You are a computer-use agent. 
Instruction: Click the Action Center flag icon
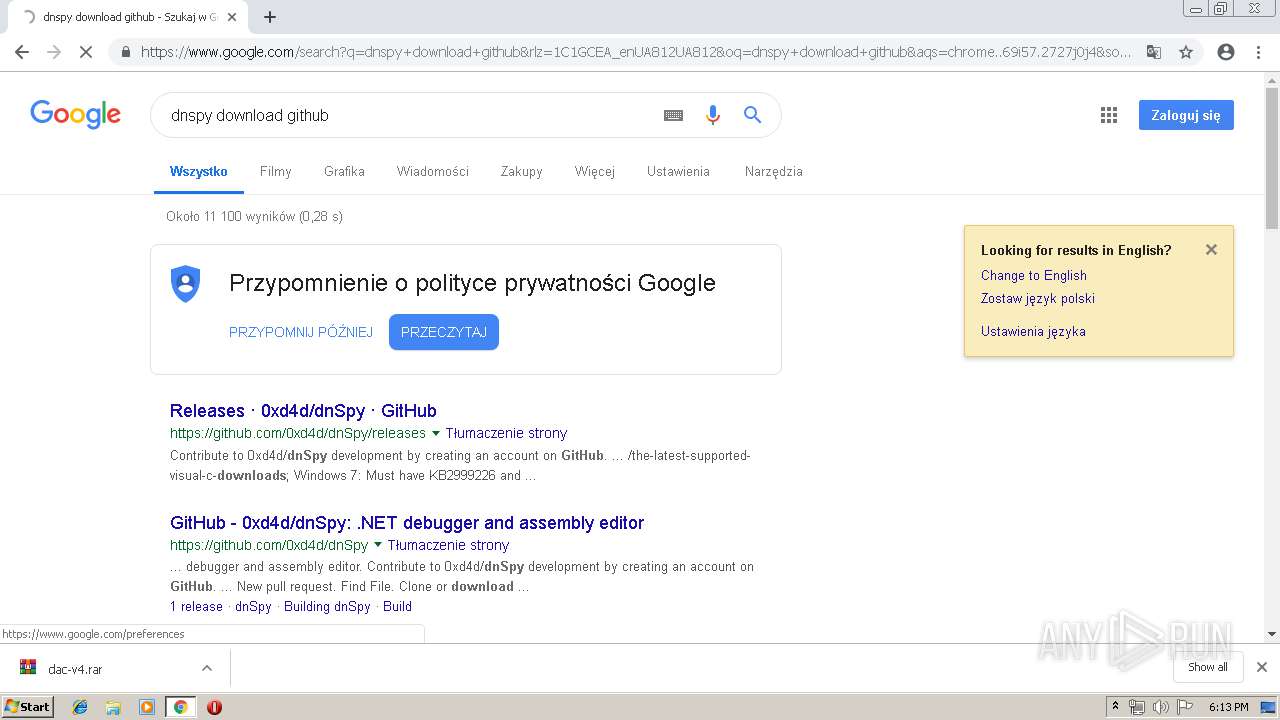[x=1184, y=707]
